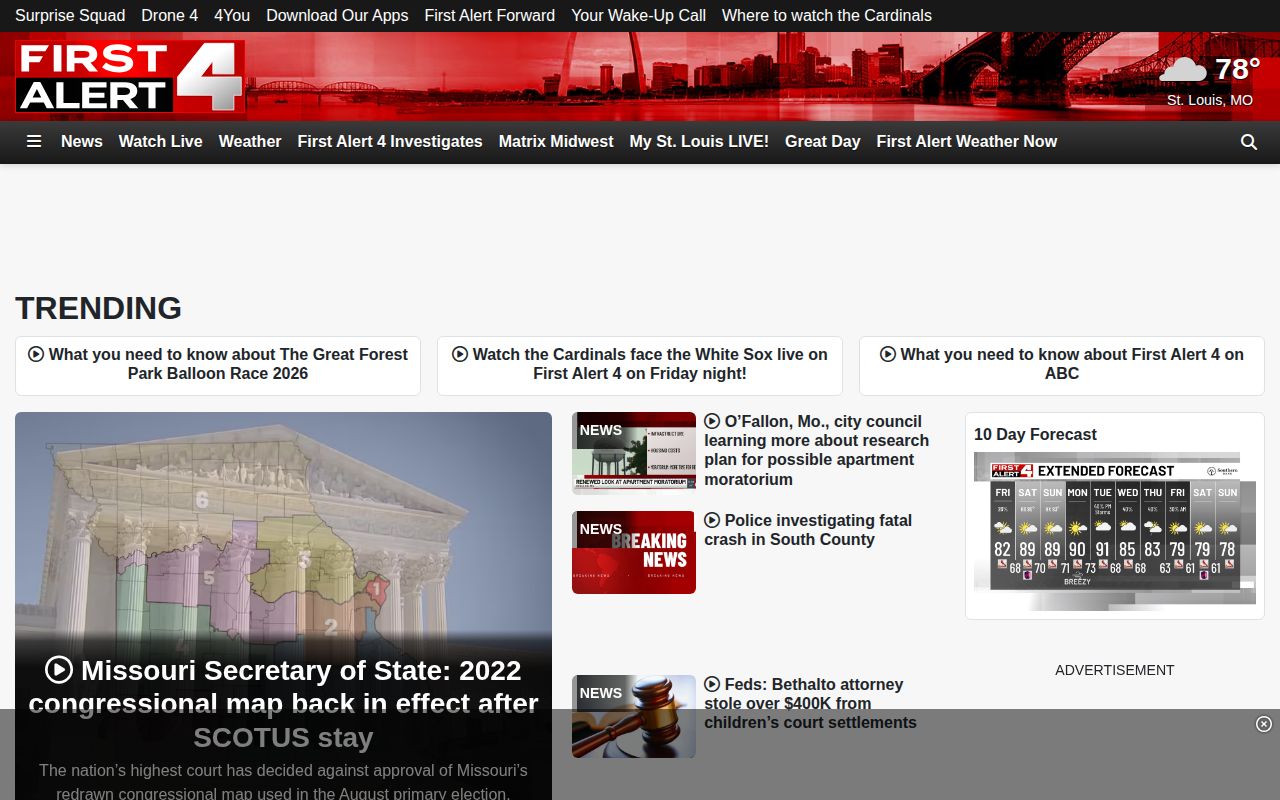1280x800 pixels.
Task: Open Where to watch the Cardinals
Action: [826, 15]
